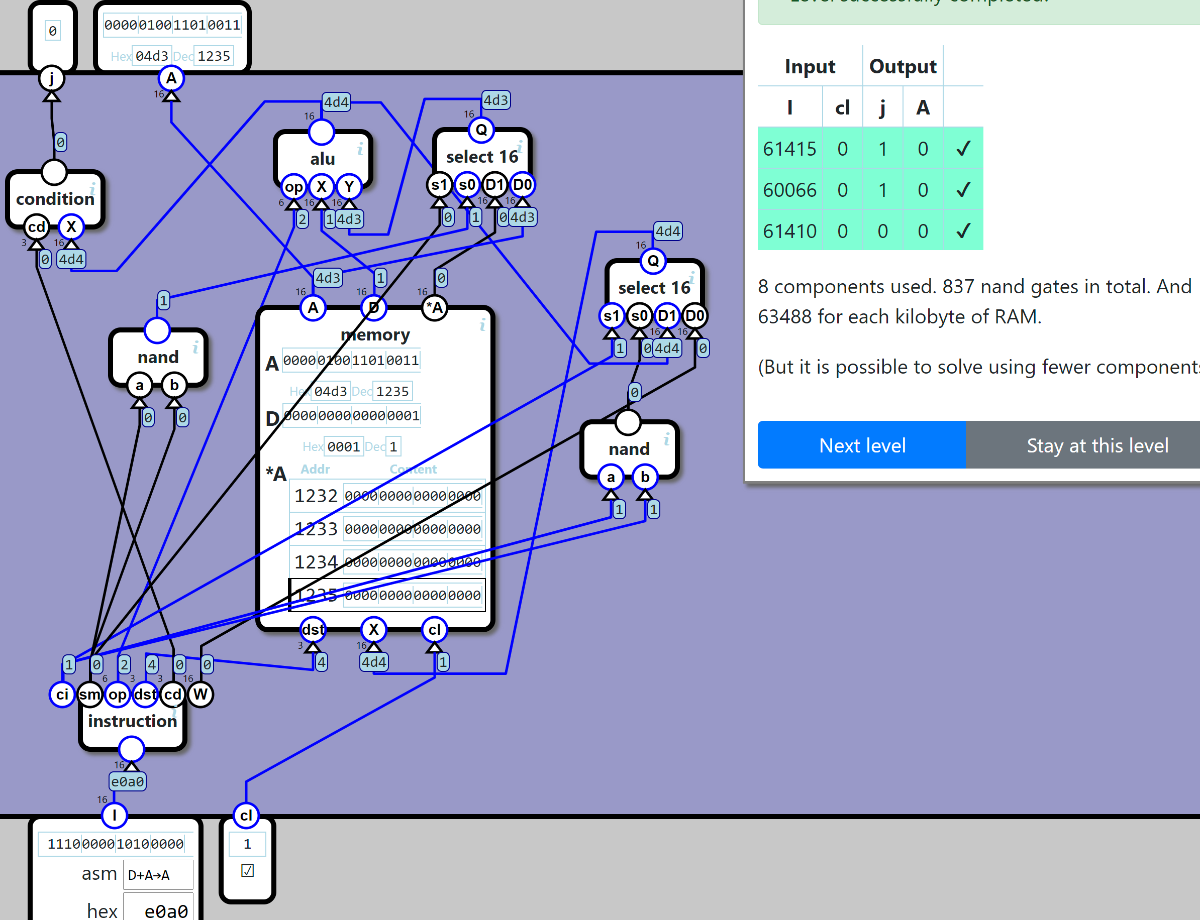Screen dimensions: 1200x920
Task: Click the op input pin on alu
Action: (x=294, y=186)
